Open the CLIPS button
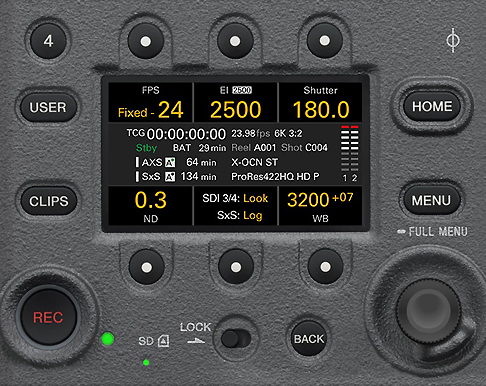Image resolution: width=486 pixels, height=386 pixels. tap(49, 201)
